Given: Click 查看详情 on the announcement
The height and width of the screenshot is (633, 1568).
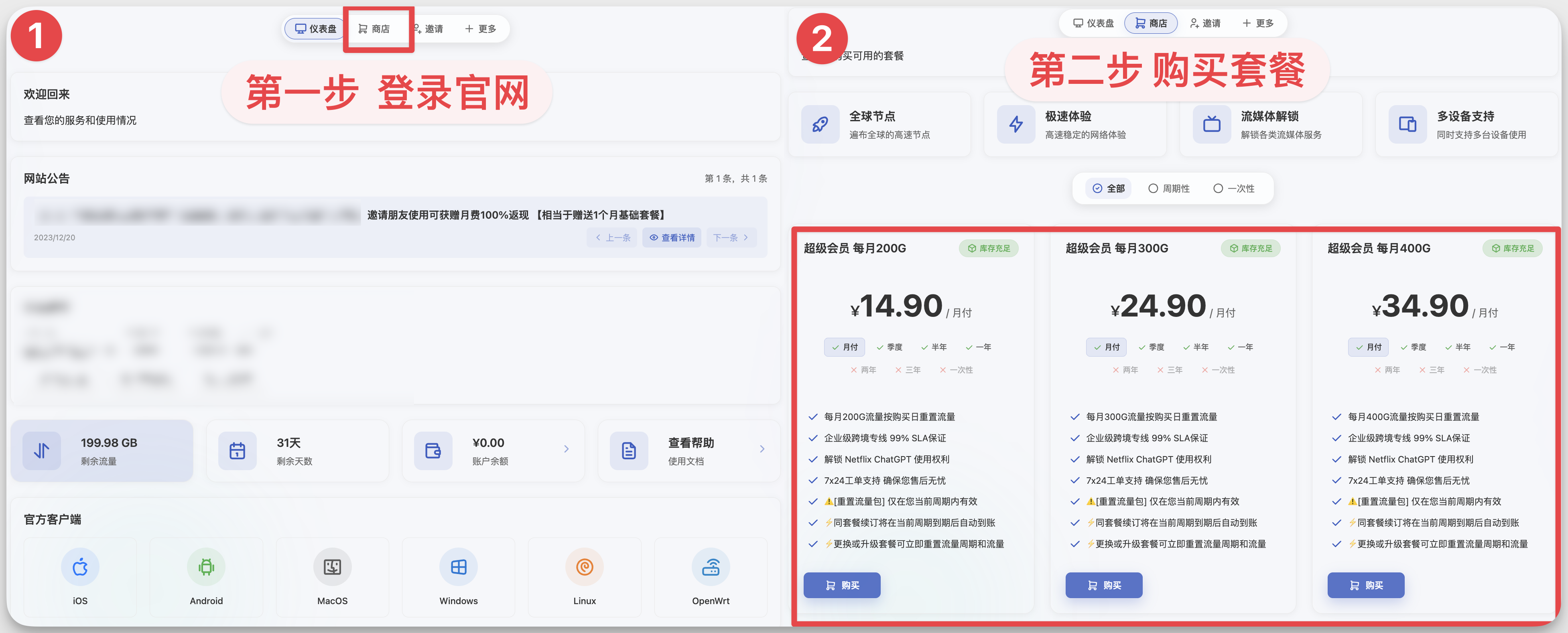Looking at the screenshot, I should [x=671, y=237].
